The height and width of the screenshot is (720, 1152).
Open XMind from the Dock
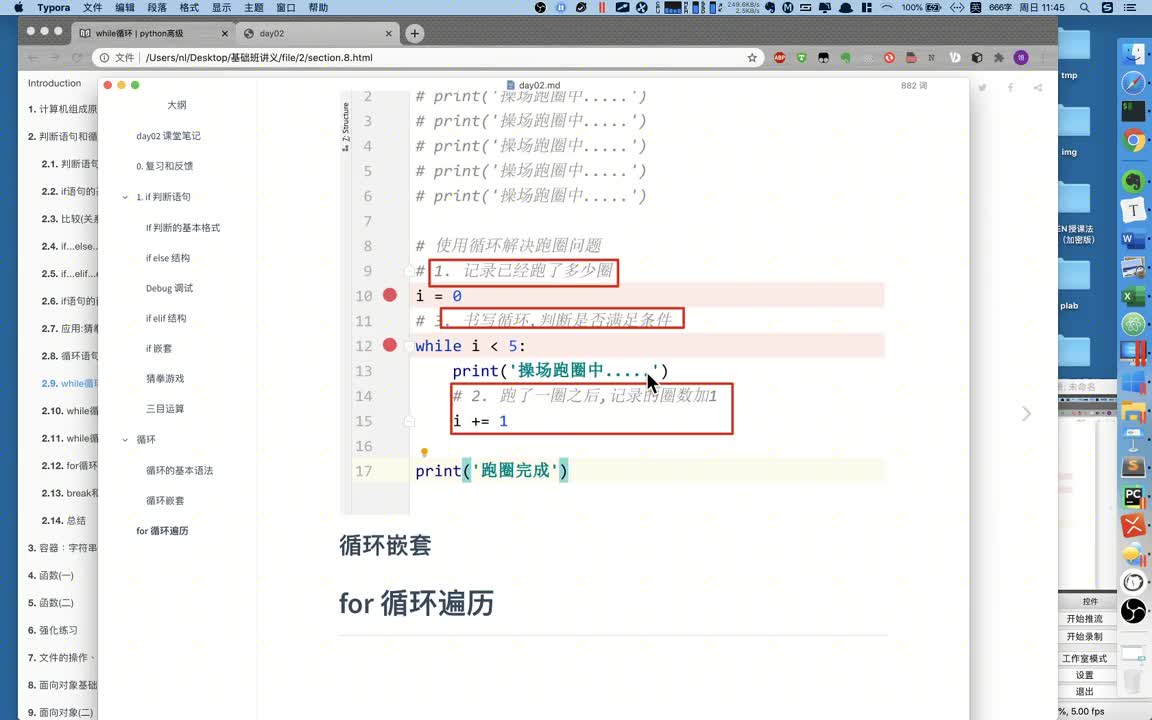[1134, 525]
